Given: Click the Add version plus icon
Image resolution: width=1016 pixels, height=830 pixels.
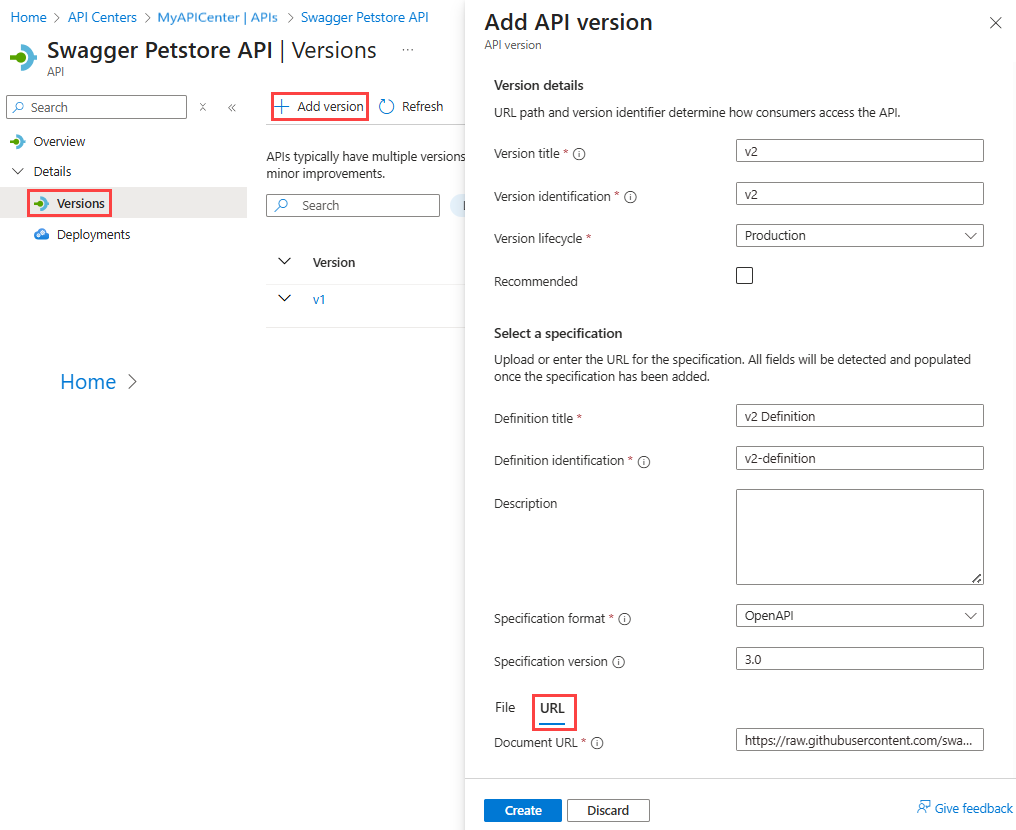Looking at the screenshot, I should click(x=283, y=107).
